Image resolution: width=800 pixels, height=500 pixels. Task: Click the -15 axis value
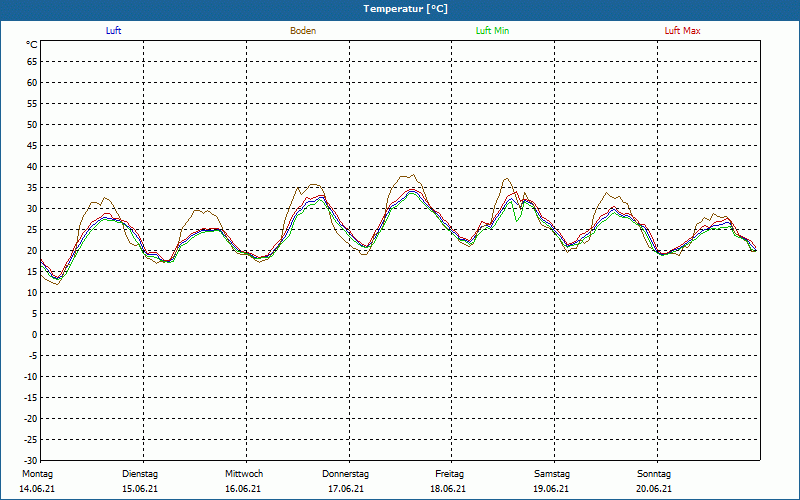(31, 397)
